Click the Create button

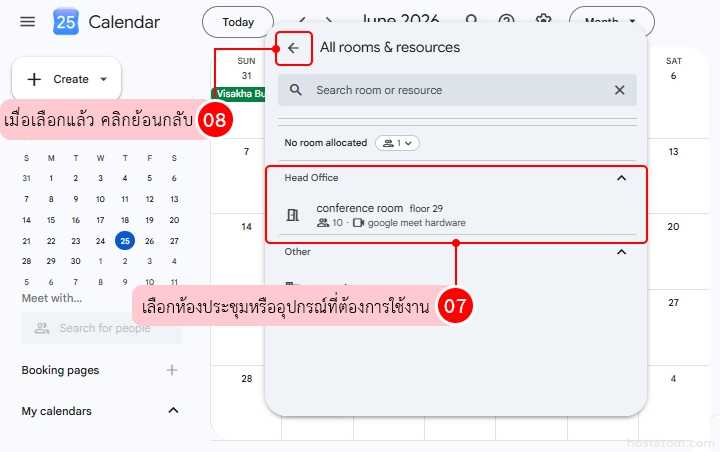(67, 79)
